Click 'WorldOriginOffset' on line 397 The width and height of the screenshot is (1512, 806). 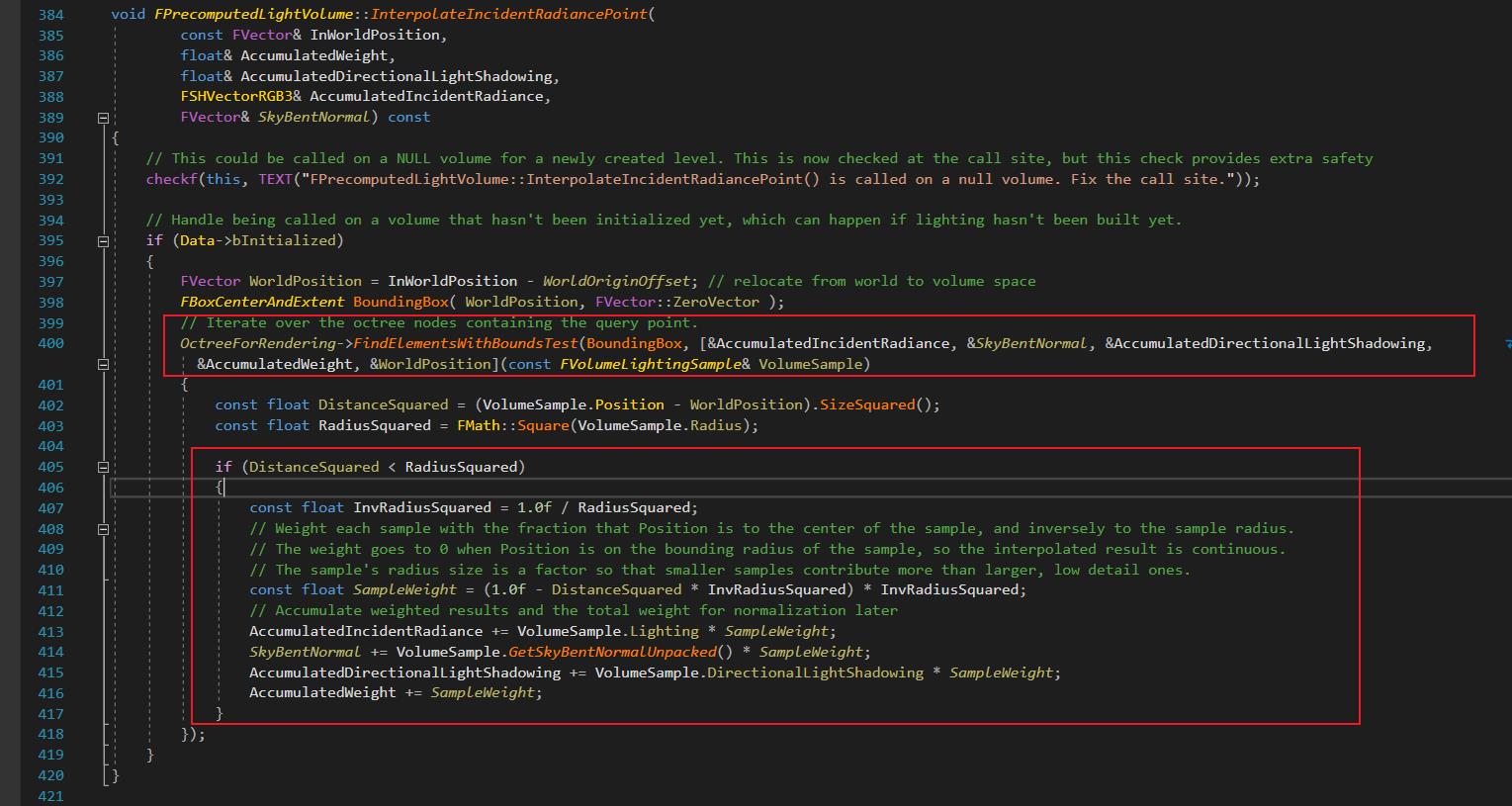click(x=616, y=281)
